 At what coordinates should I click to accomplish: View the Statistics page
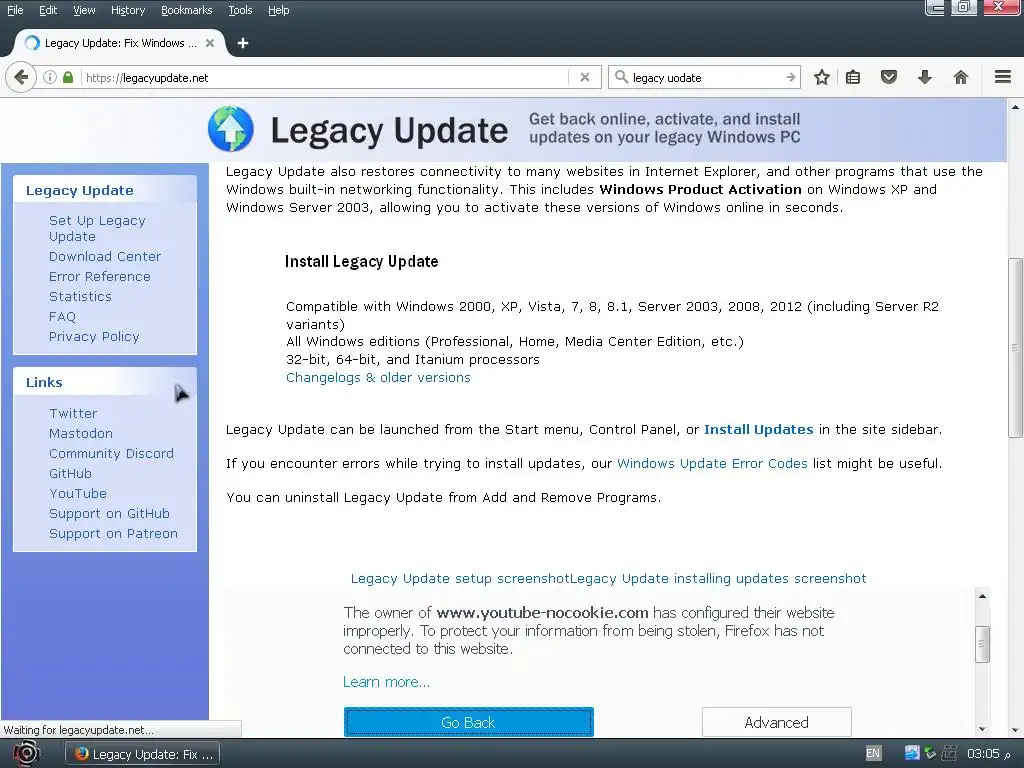pyautogui.click(x=80, y=296)
